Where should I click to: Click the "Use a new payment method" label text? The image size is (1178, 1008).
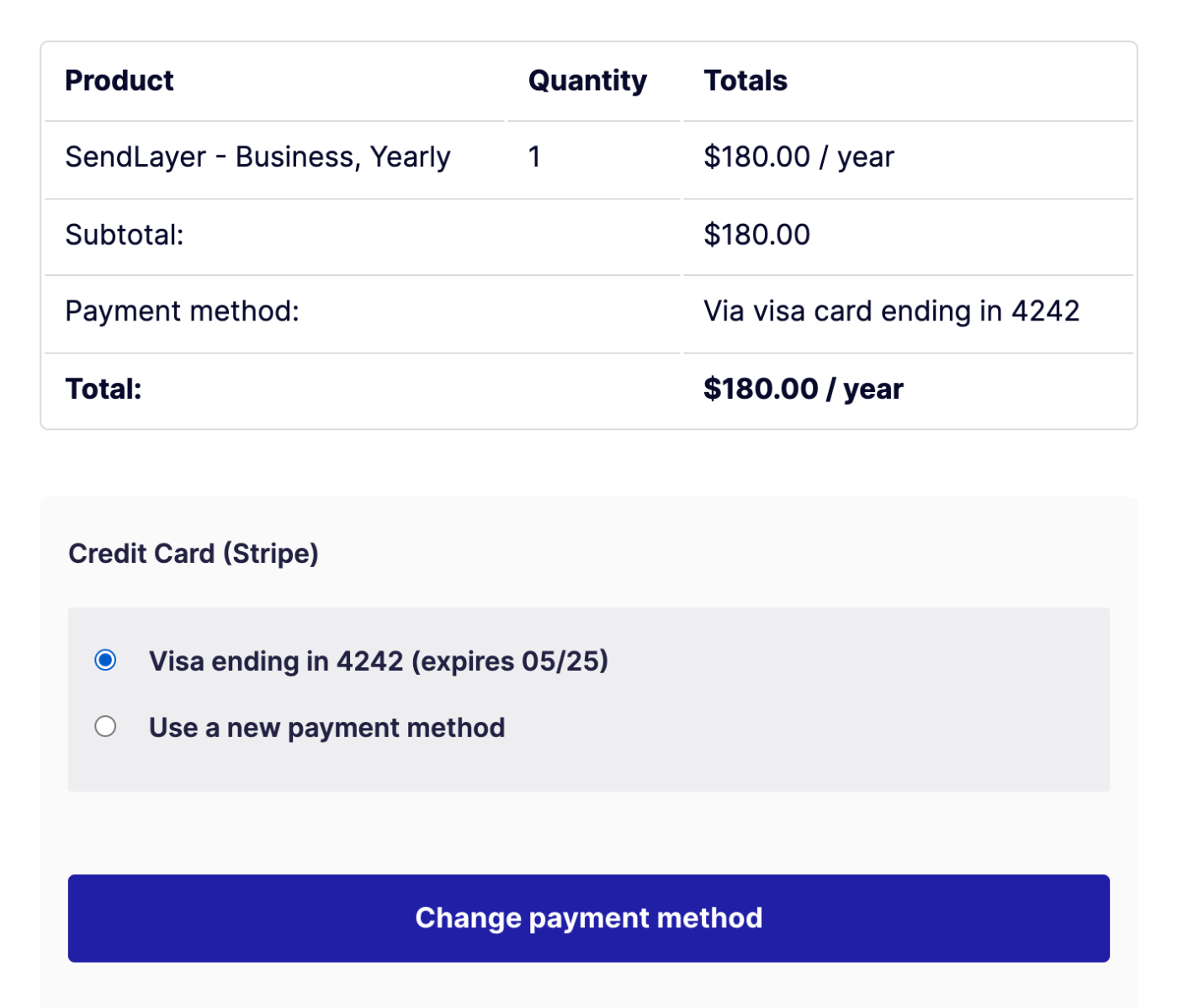coord(326,727)
